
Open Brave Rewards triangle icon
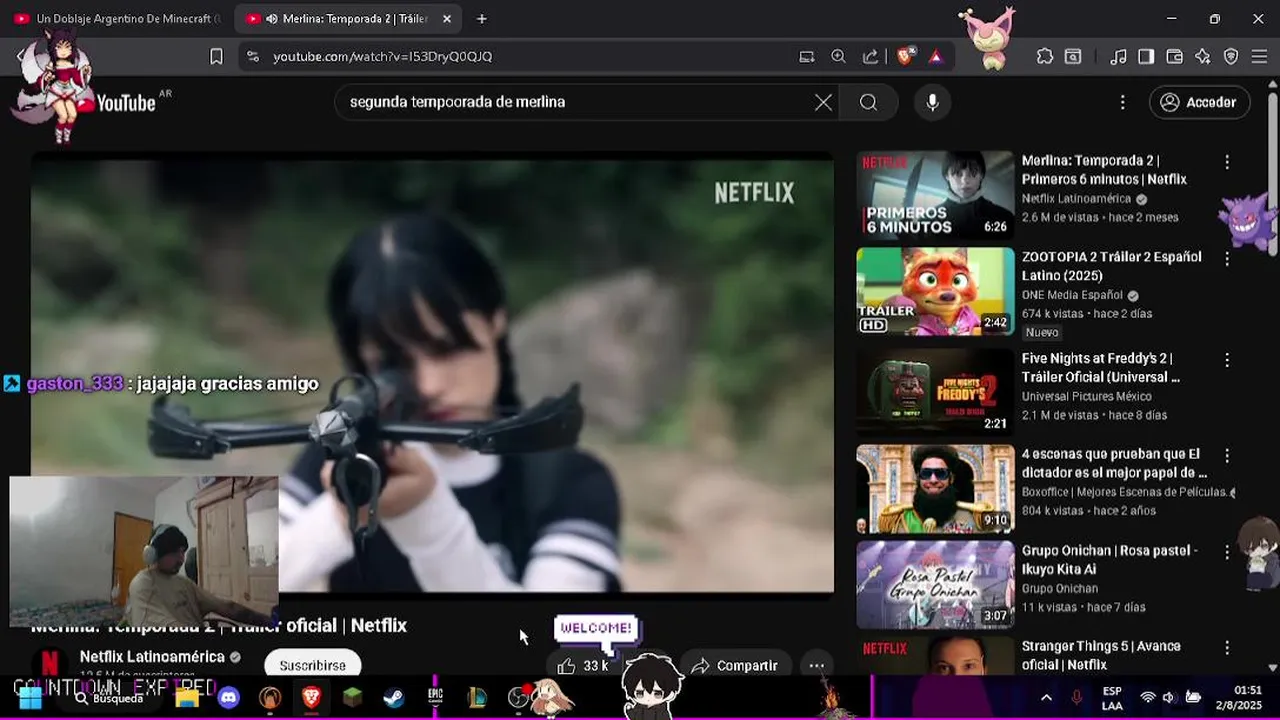[x=936, y=57]
